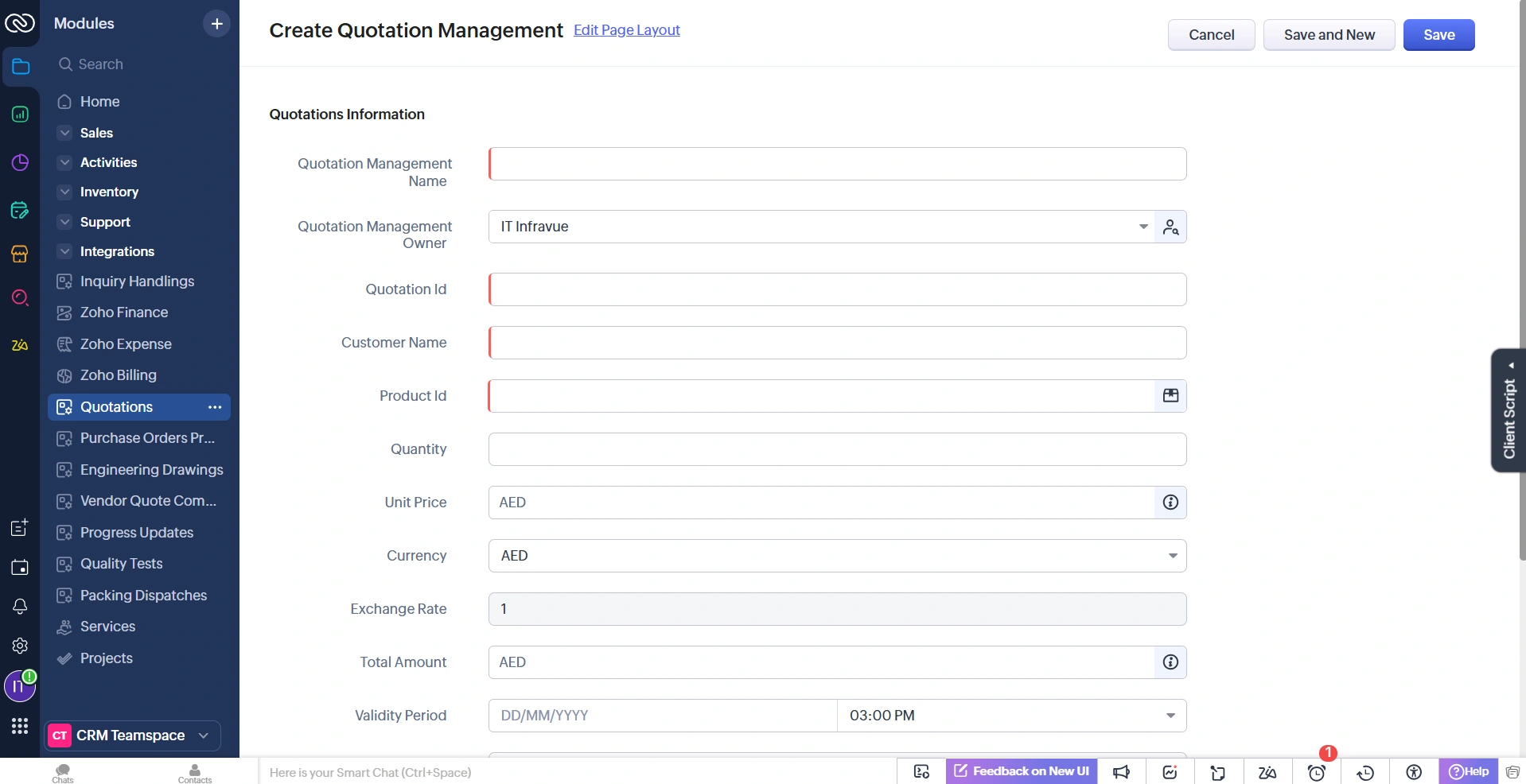Viewport: 1526px width, 784px height.
Task: Select the Quotations module in the sidebar
Action: pos(118,406)
